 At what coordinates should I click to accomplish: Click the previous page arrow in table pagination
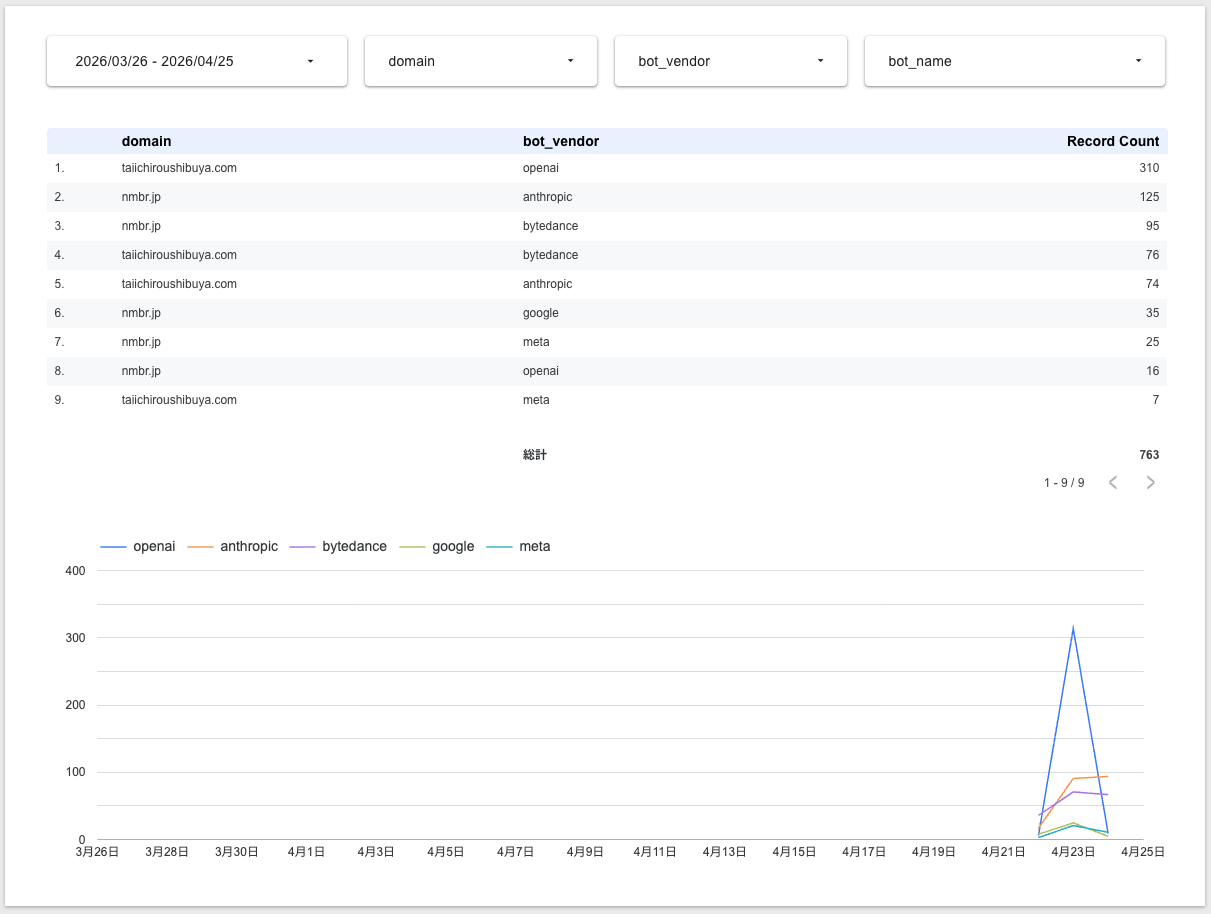(1113, 483)
